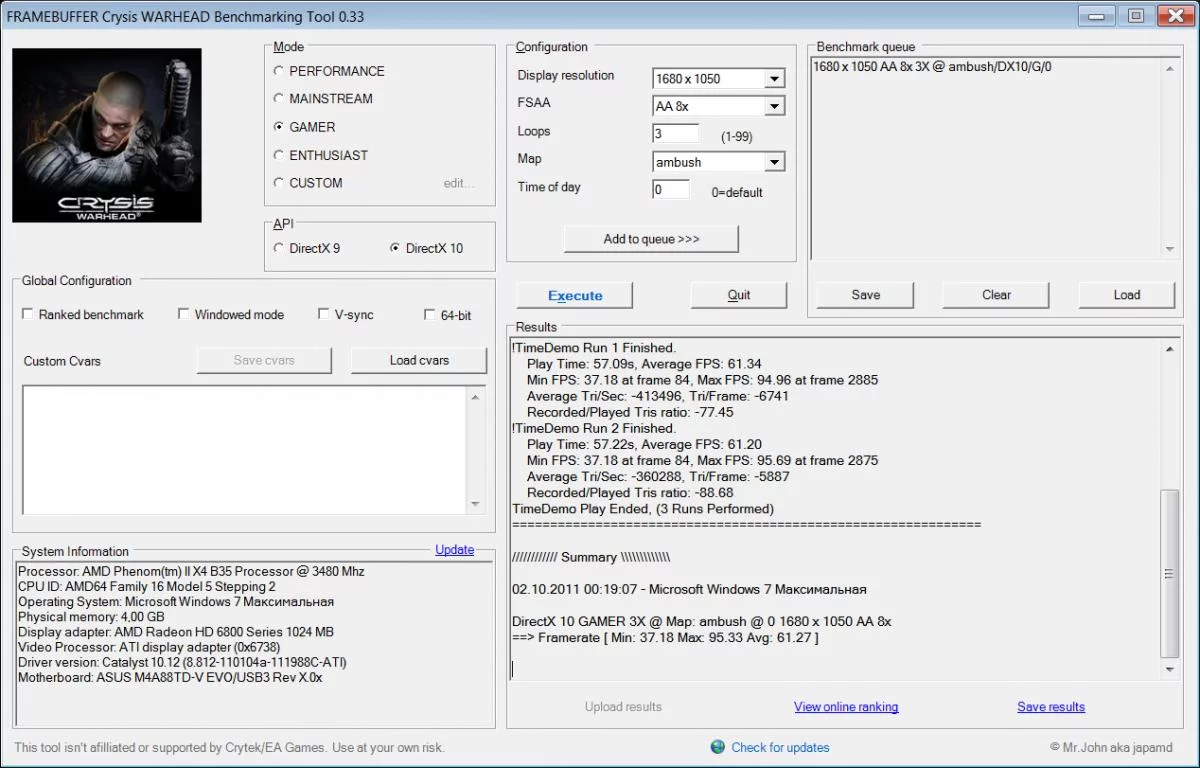Click the globe icon beside Check for updates

(718, 747)
